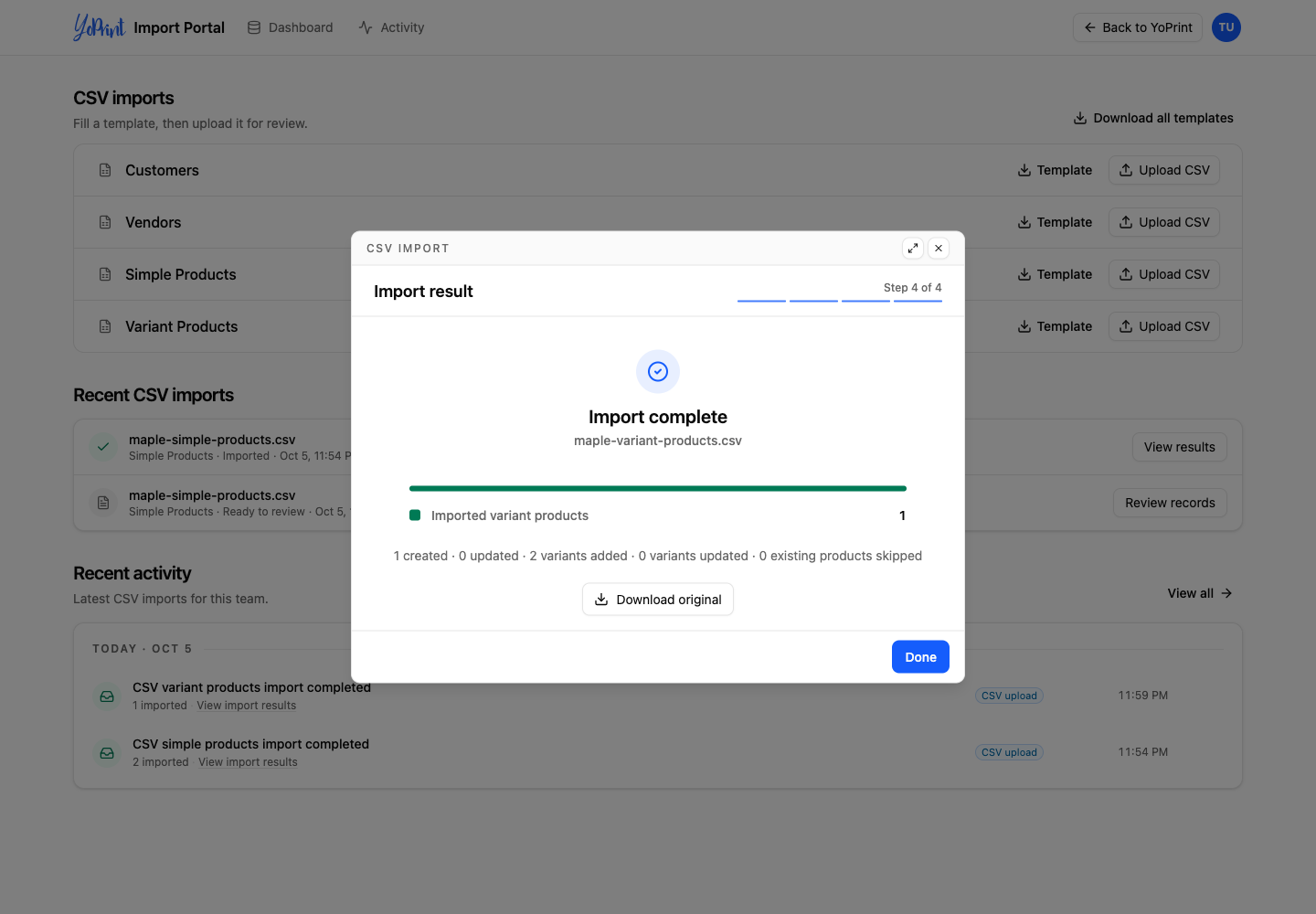Open the Dashboard tab
This screenshot has width=1316, height=914.
[290, 27]
